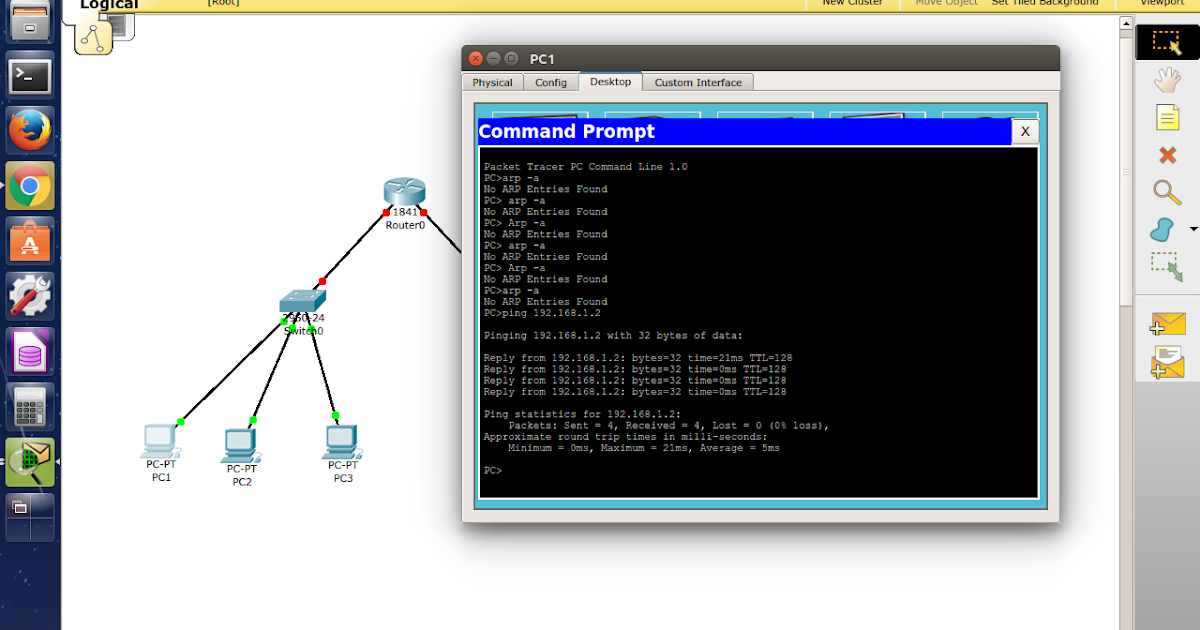Image resolution: width=1200 pixels, height=630 pixels.
Task: Open the Physical tab of PC1
Action: pyautogui.click(x=492, y=82)
